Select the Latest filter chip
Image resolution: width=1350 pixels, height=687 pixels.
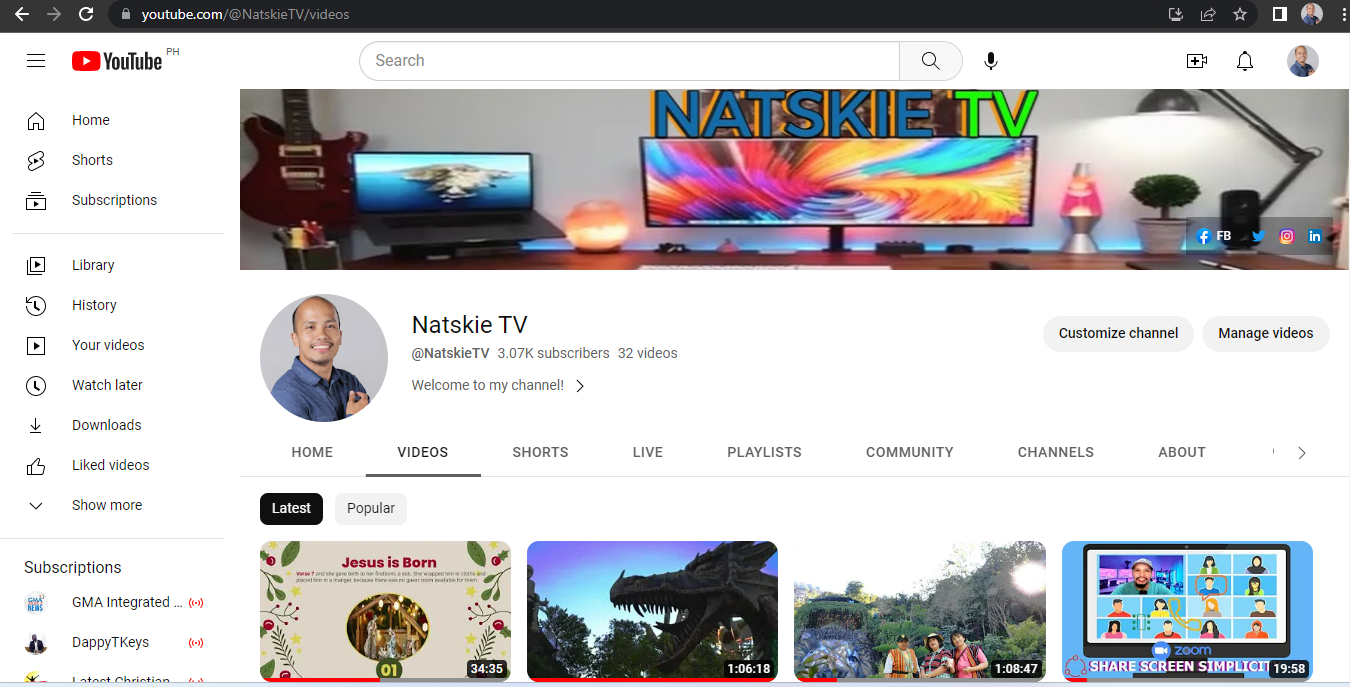tap(291, 508)
